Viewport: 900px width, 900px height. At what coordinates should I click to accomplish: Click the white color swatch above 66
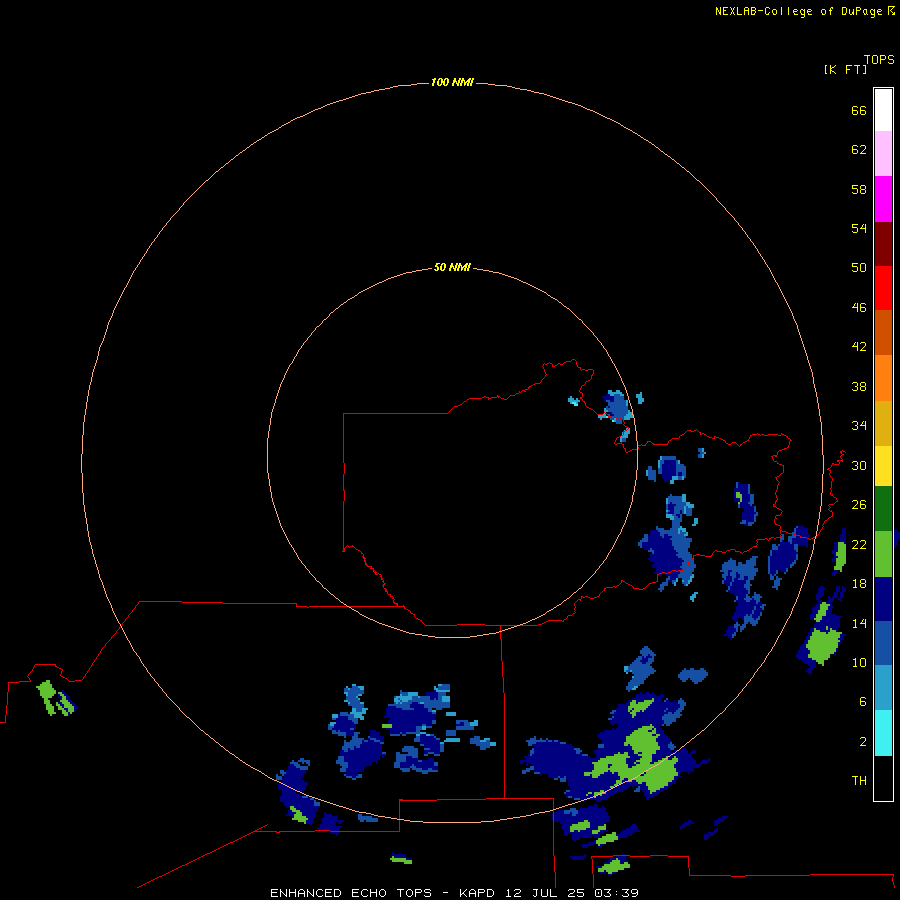click(x=883, y=110)
